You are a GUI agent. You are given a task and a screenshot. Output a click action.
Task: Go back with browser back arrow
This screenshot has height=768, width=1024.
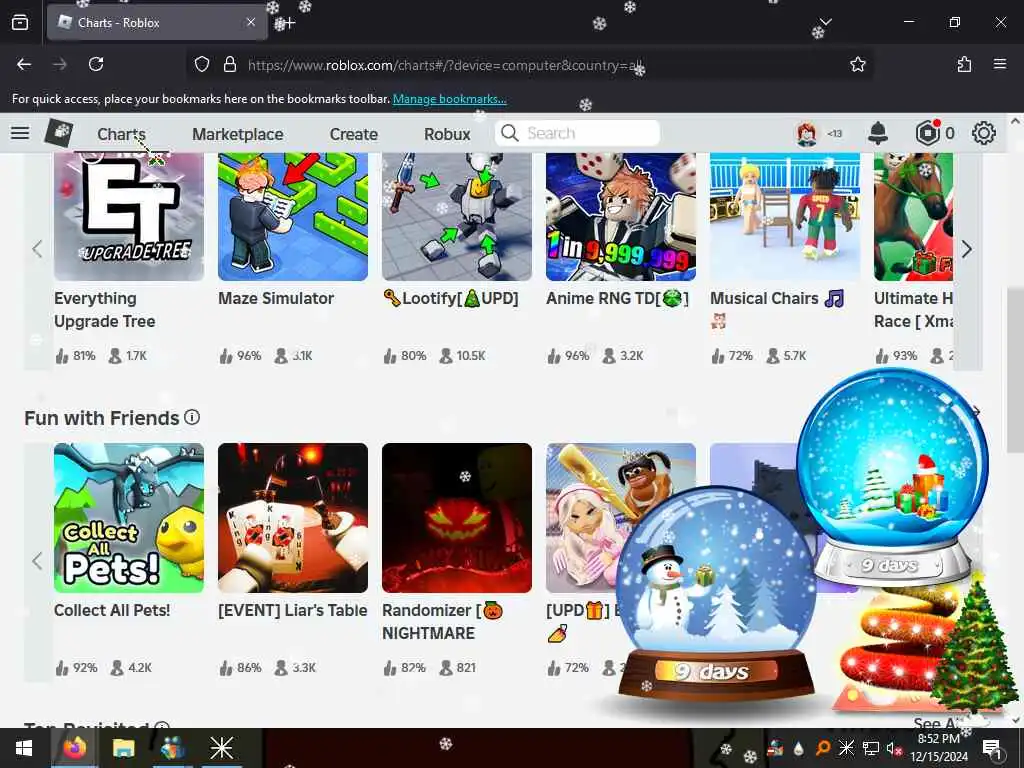(24, 64)
